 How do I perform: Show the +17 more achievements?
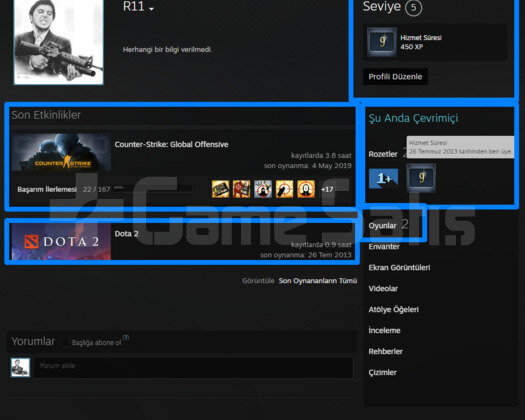[327, 189]
